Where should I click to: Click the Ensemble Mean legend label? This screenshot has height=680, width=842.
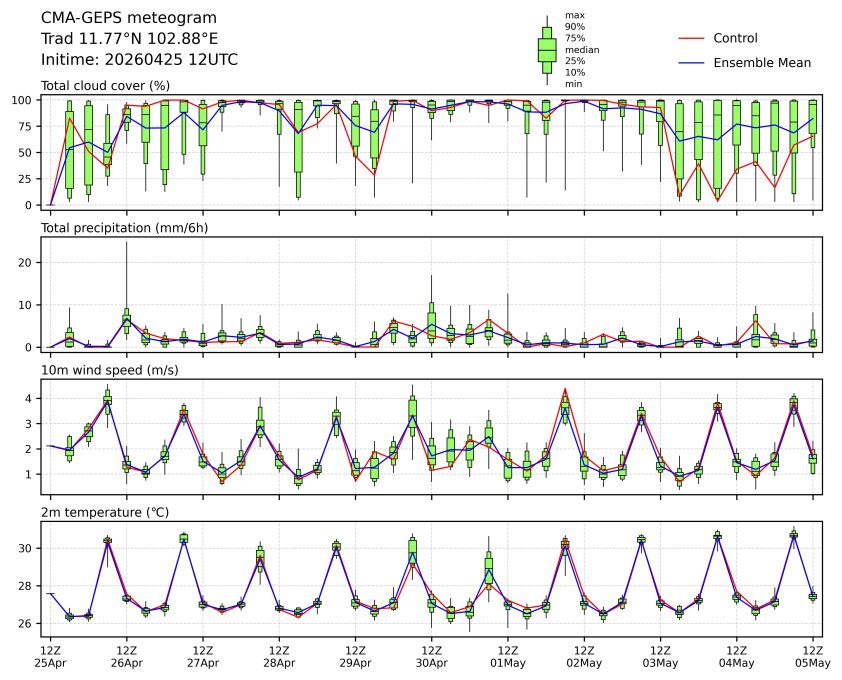pos(761,63)
